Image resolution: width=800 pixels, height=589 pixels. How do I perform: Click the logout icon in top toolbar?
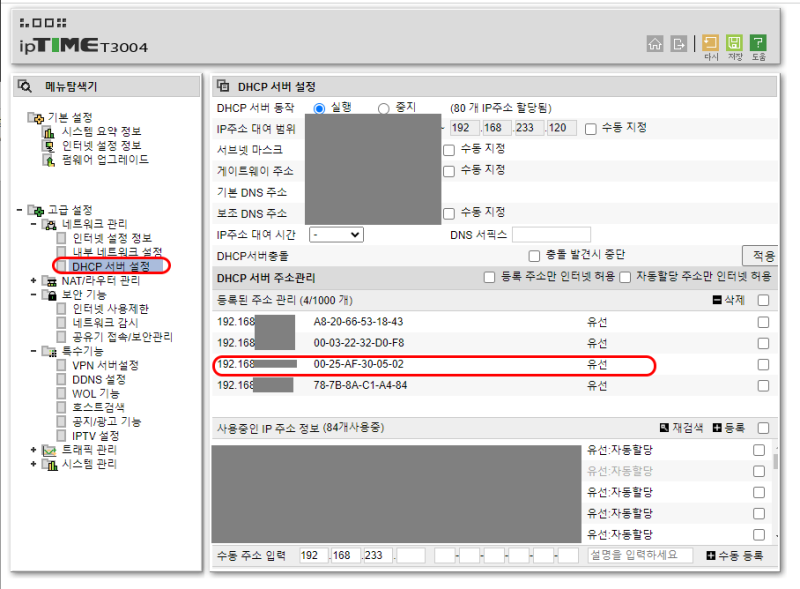pyautogui.click(x=678, y=43)
